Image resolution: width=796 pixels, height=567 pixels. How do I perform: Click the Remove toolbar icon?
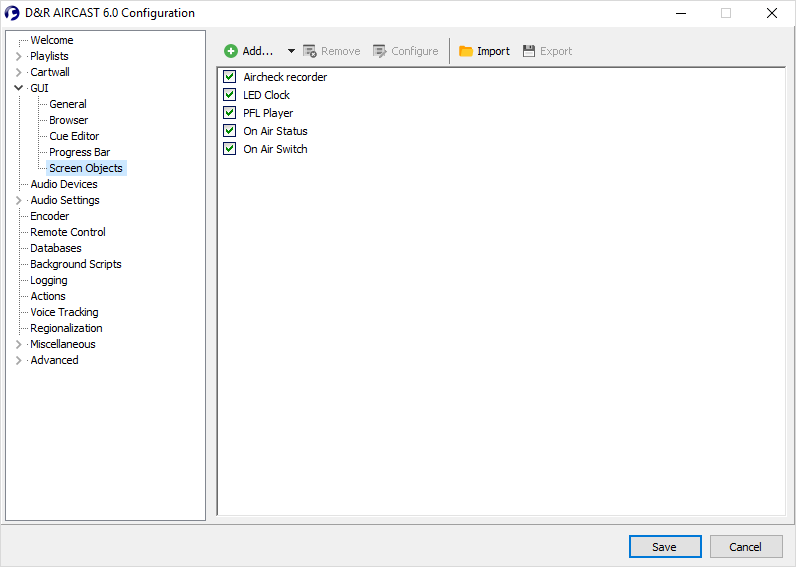click(x=310, y=51)
